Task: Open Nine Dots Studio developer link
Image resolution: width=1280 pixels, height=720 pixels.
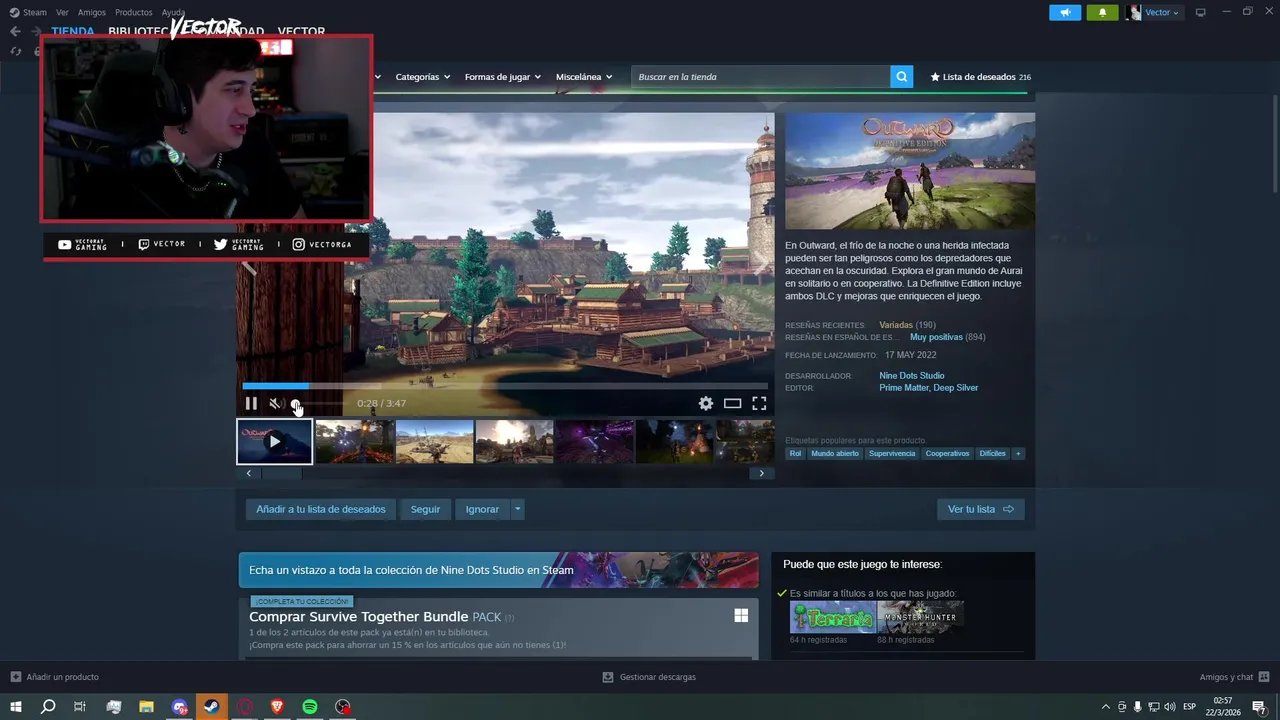Action: tap(911, 376)
